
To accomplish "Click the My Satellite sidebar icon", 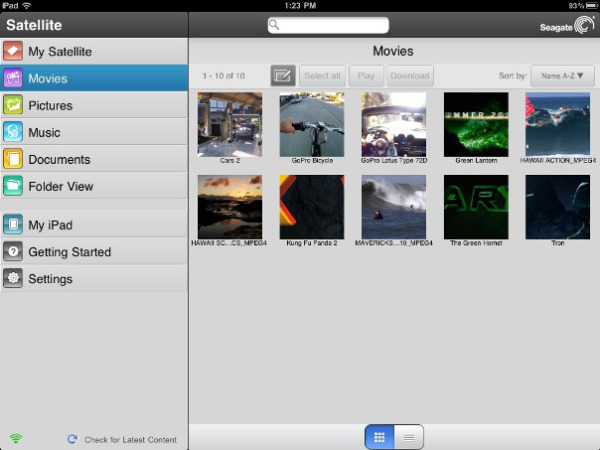I will pos(13,51).
